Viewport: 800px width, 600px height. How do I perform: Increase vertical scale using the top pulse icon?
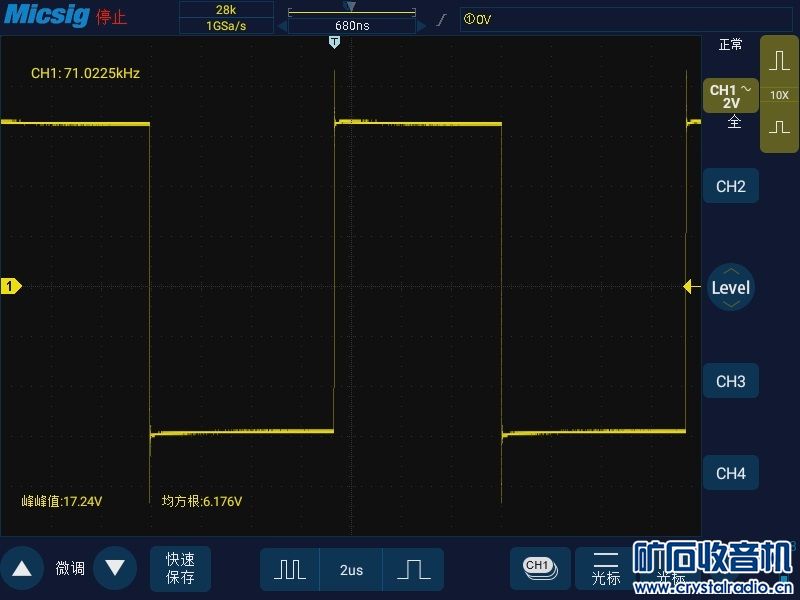coord(779,60)
